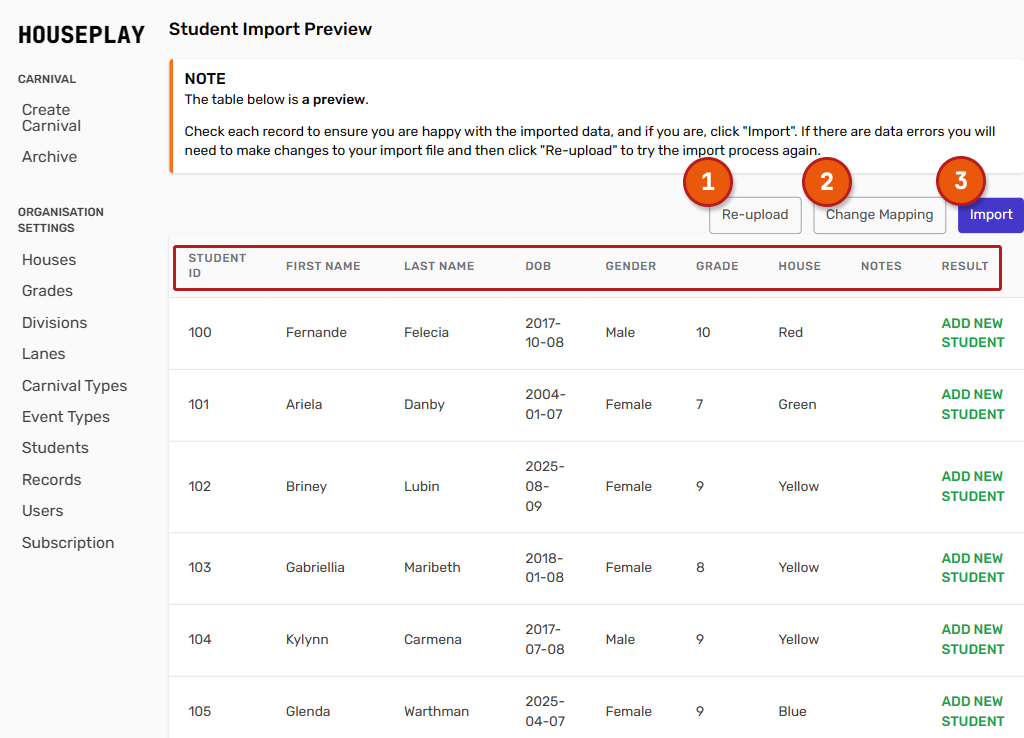1024x738 pixels.
Task: Click the Re-upload button
Action: 755,215
